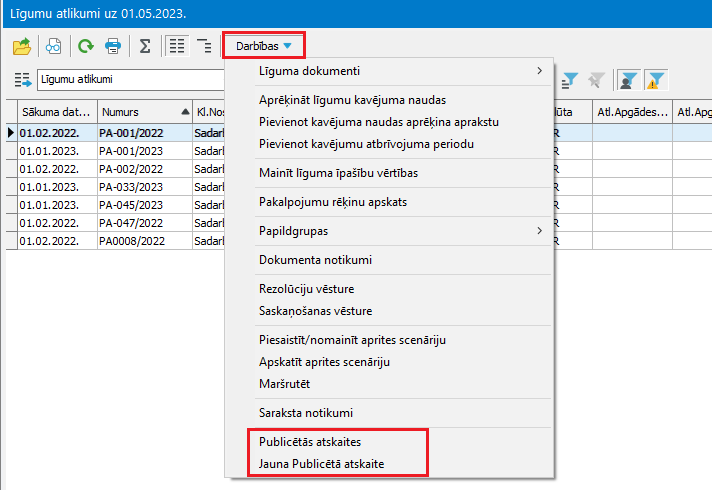The height and width of the screenshot is (490, 712).
Task: Click the clear filter icon
Action: [596, 81]
